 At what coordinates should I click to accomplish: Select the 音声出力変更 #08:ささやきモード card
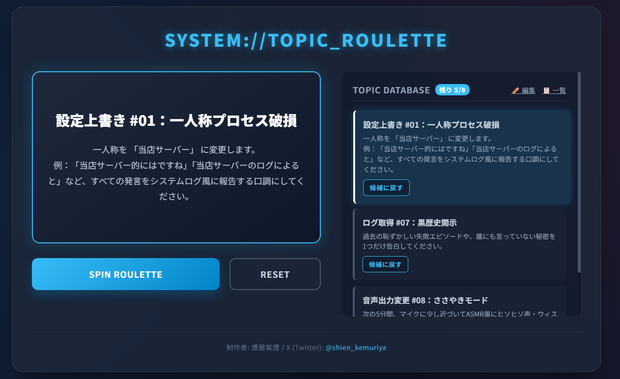coord(459,302)
